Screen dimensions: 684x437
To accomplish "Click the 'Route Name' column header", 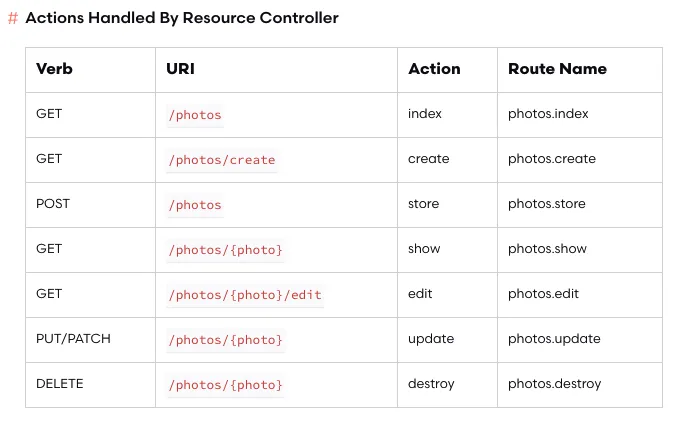I will click(557, 69).
